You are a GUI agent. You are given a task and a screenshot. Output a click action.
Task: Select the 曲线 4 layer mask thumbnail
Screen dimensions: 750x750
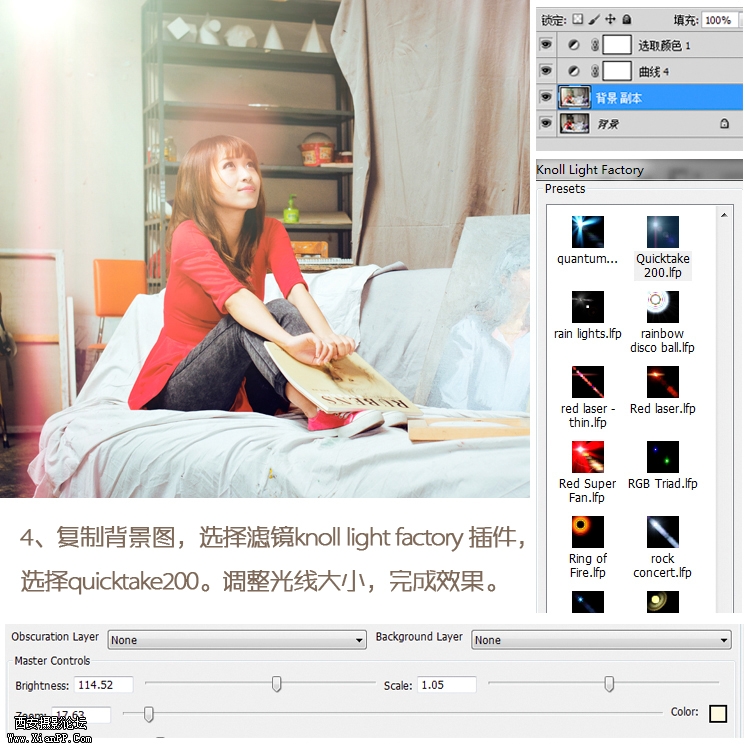click(617, 71)
